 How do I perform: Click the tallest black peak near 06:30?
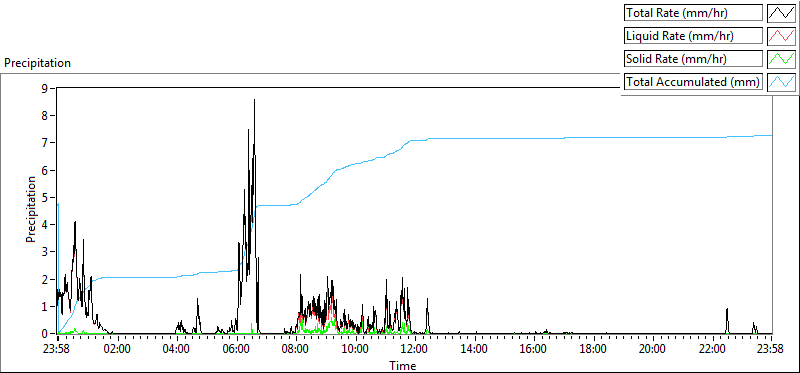[254, 102]
